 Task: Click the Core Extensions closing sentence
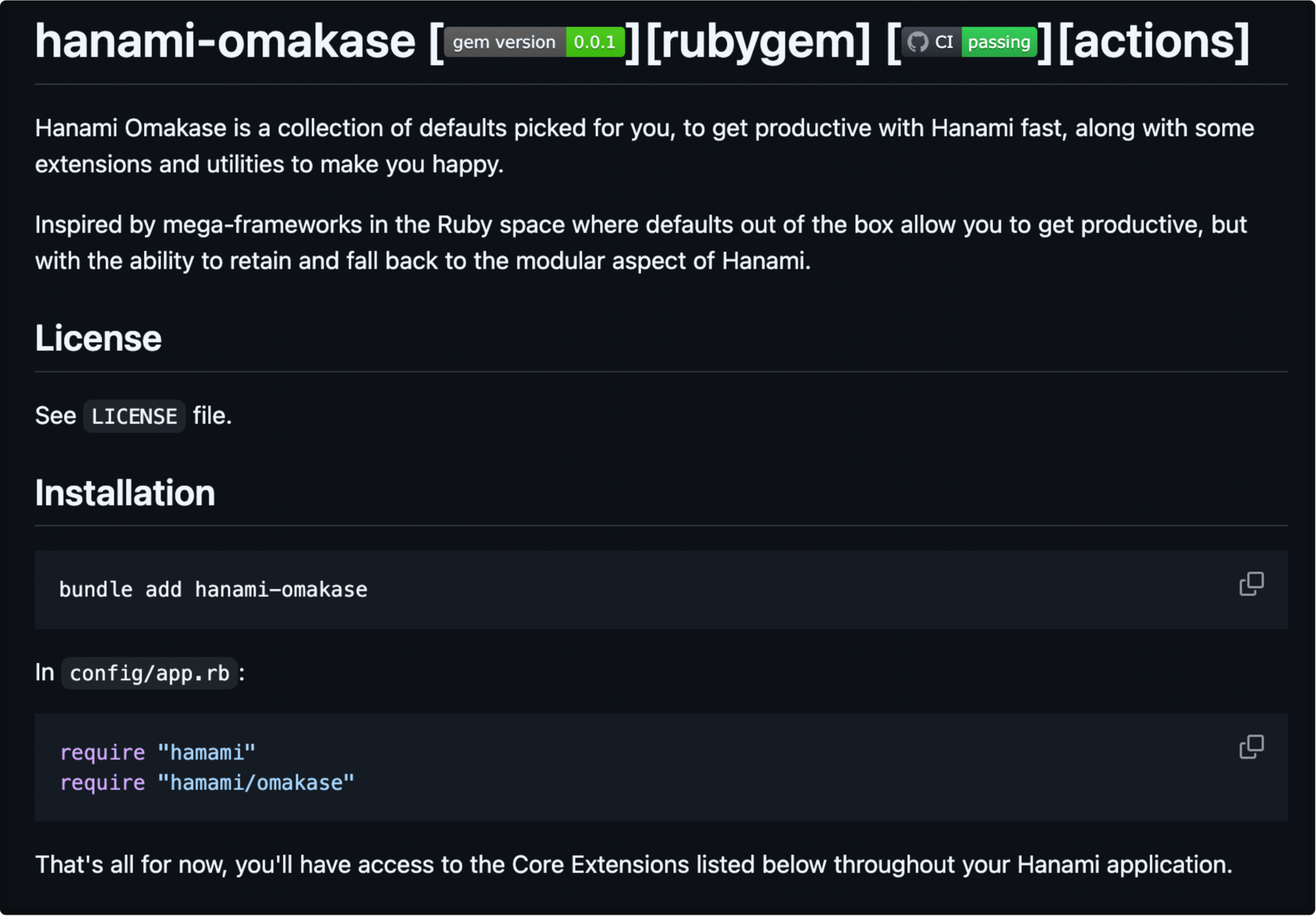coord(633,865)
